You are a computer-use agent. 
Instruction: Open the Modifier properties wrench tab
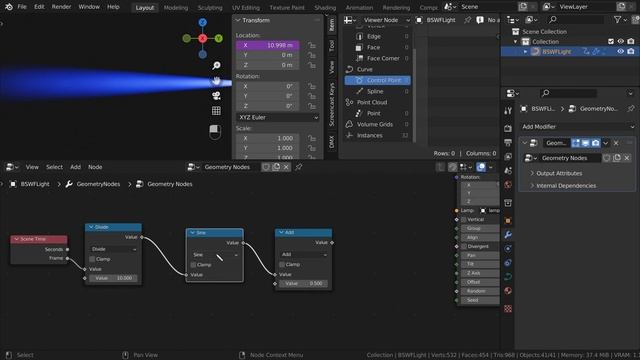click(x=508, y=235)
